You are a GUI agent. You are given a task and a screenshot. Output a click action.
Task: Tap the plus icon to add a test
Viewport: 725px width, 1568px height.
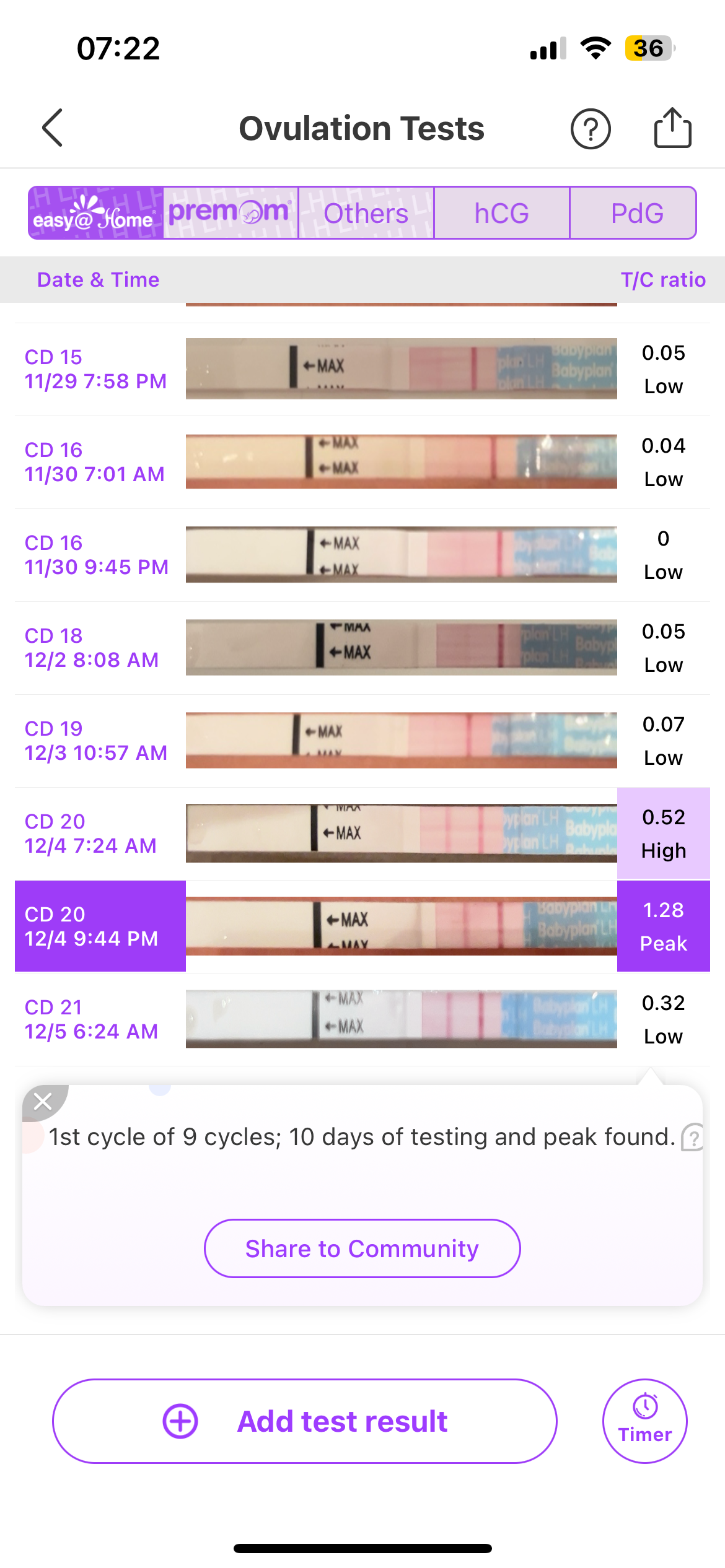(x=180, y=1421)
